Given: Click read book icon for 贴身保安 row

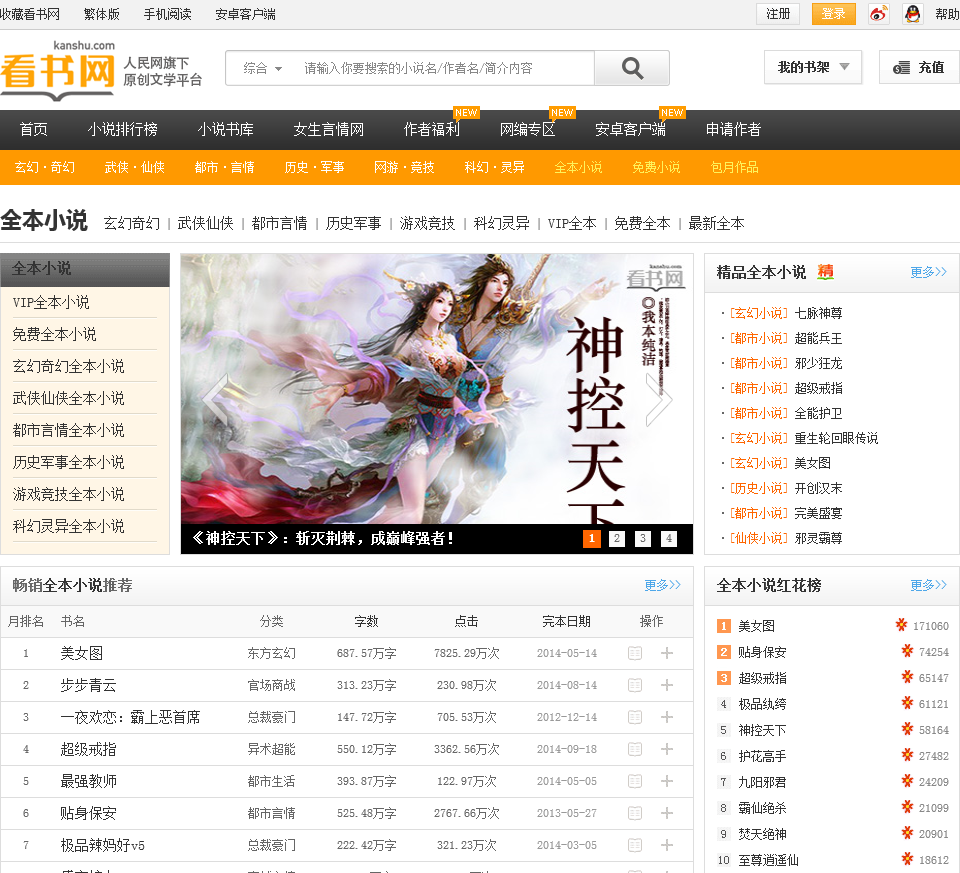Looking at the screenshot, I should tap(635, 813).
